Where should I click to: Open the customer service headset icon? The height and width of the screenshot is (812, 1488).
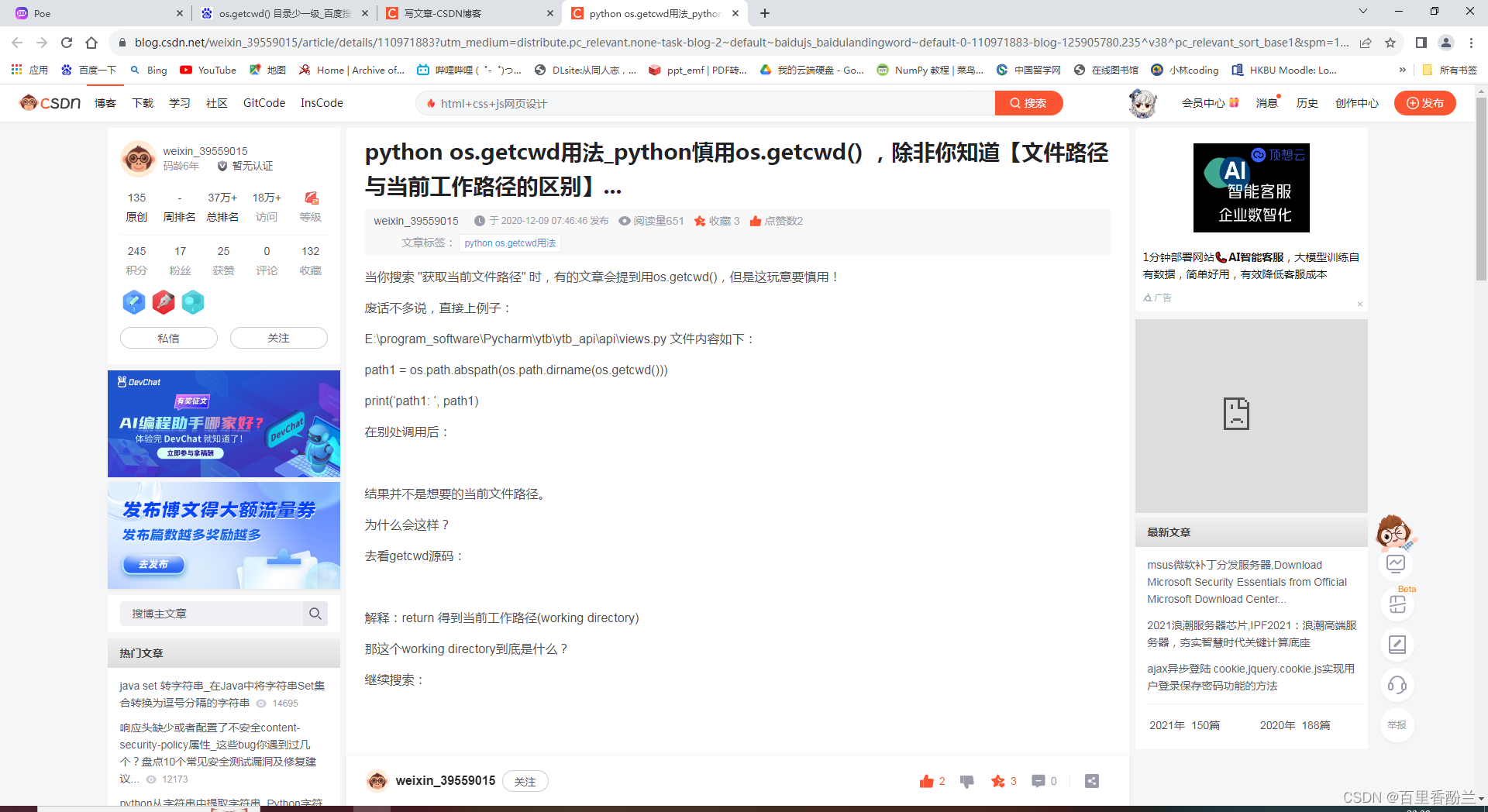tap(1397, 684)
